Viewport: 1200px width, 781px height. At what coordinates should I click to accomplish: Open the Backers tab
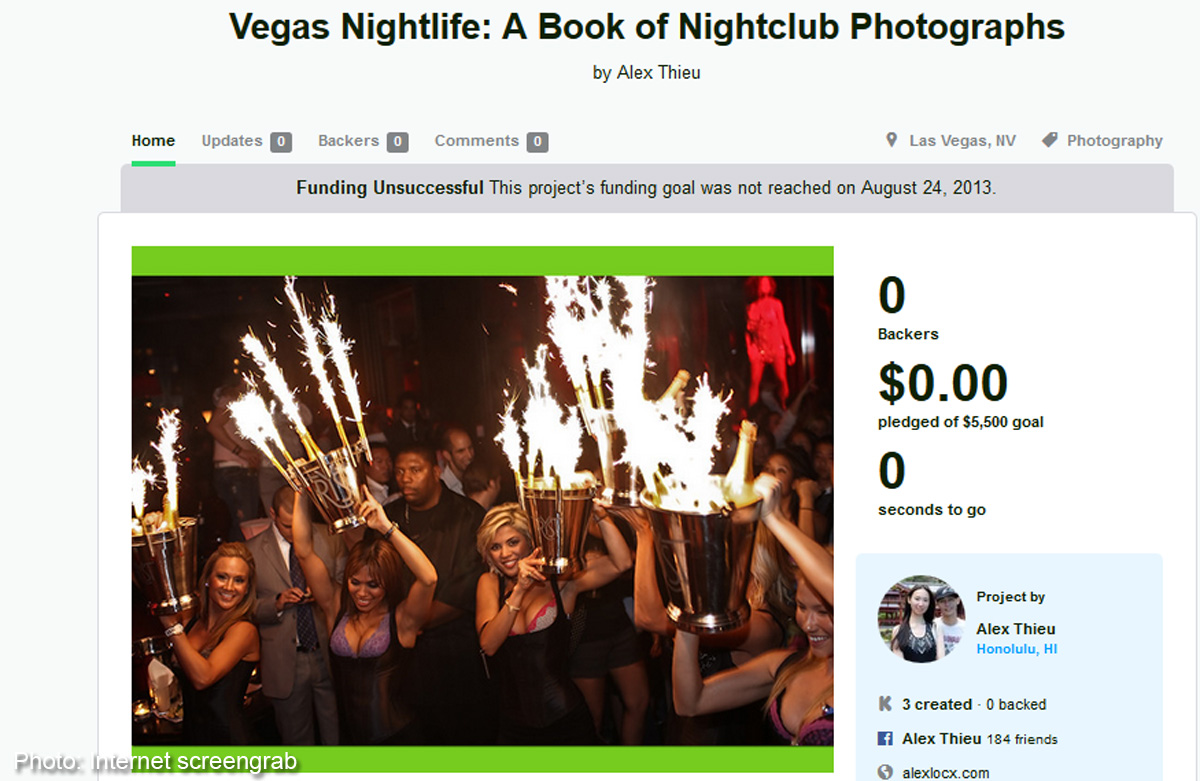349,141
